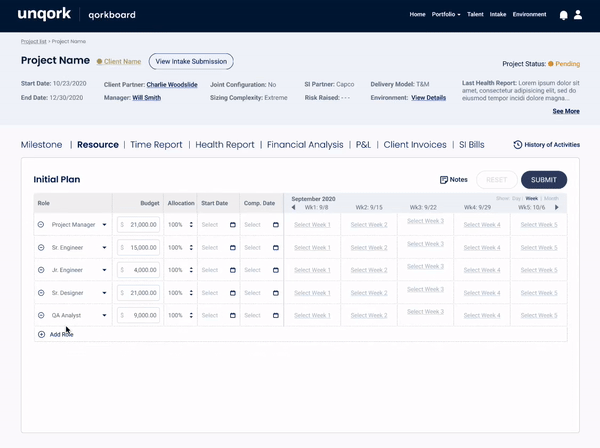Open Intake in top navigation

[x=498, y=15]
